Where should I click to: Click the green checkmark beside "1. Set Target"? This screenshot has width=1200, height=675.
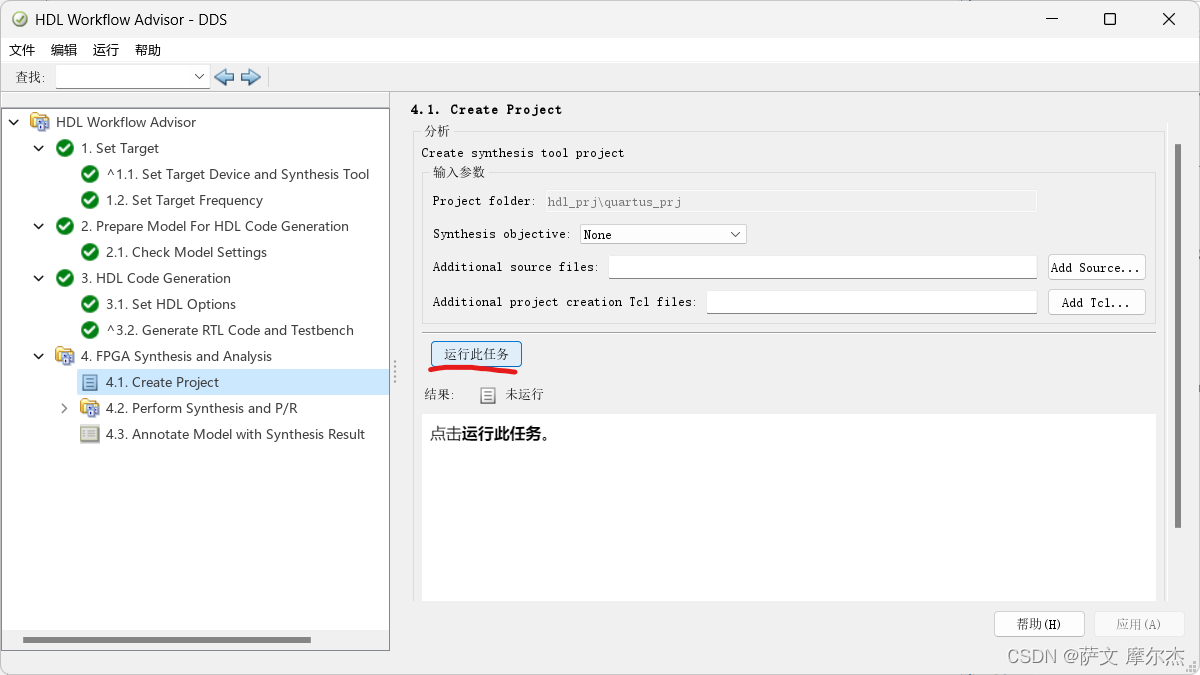[64, 147]
